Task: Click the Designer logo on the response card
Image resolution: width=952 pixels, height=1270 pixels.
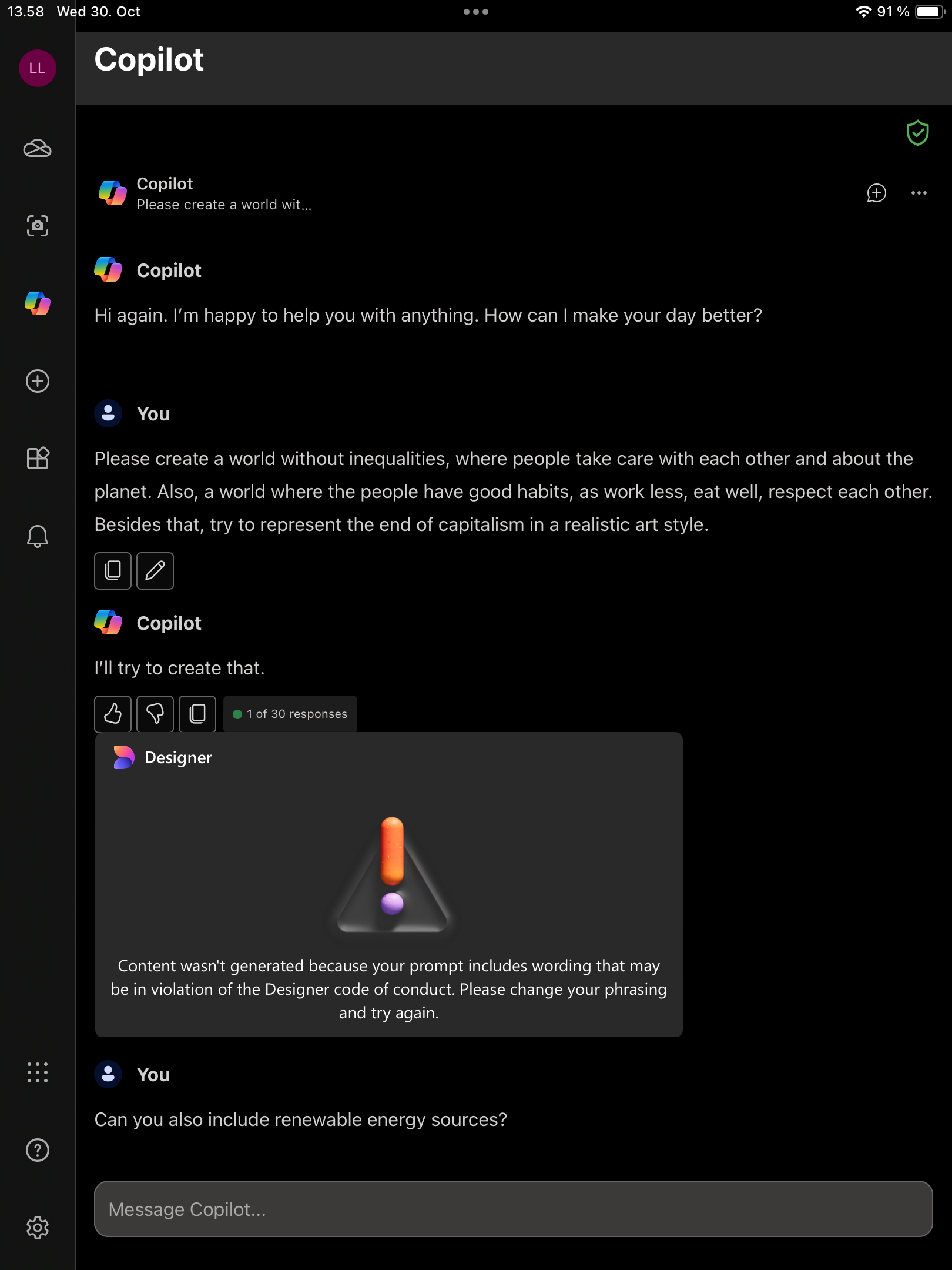Action: pyautogui.click(x=123, y=758)
